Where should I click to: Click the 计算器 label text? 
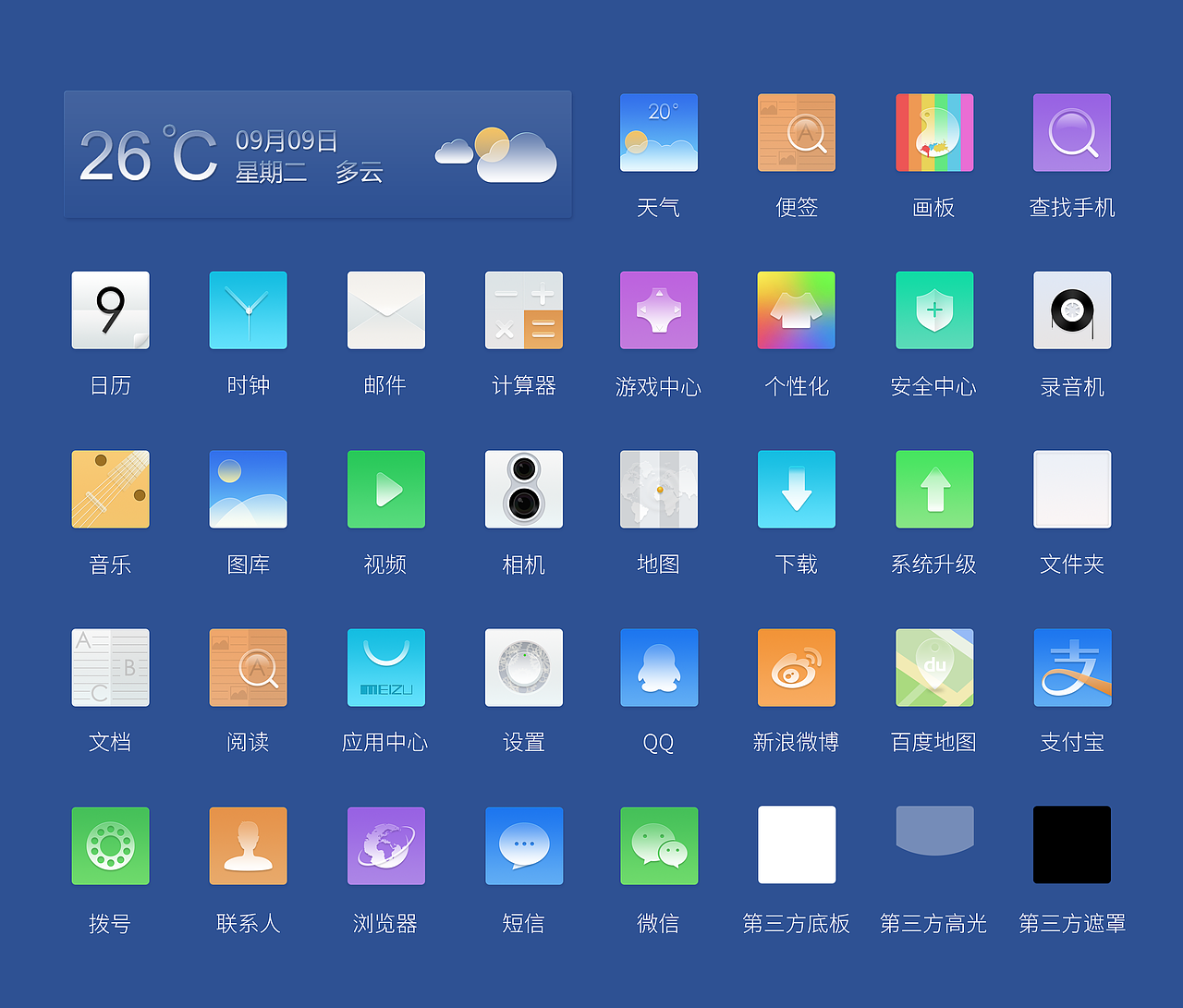524,385
